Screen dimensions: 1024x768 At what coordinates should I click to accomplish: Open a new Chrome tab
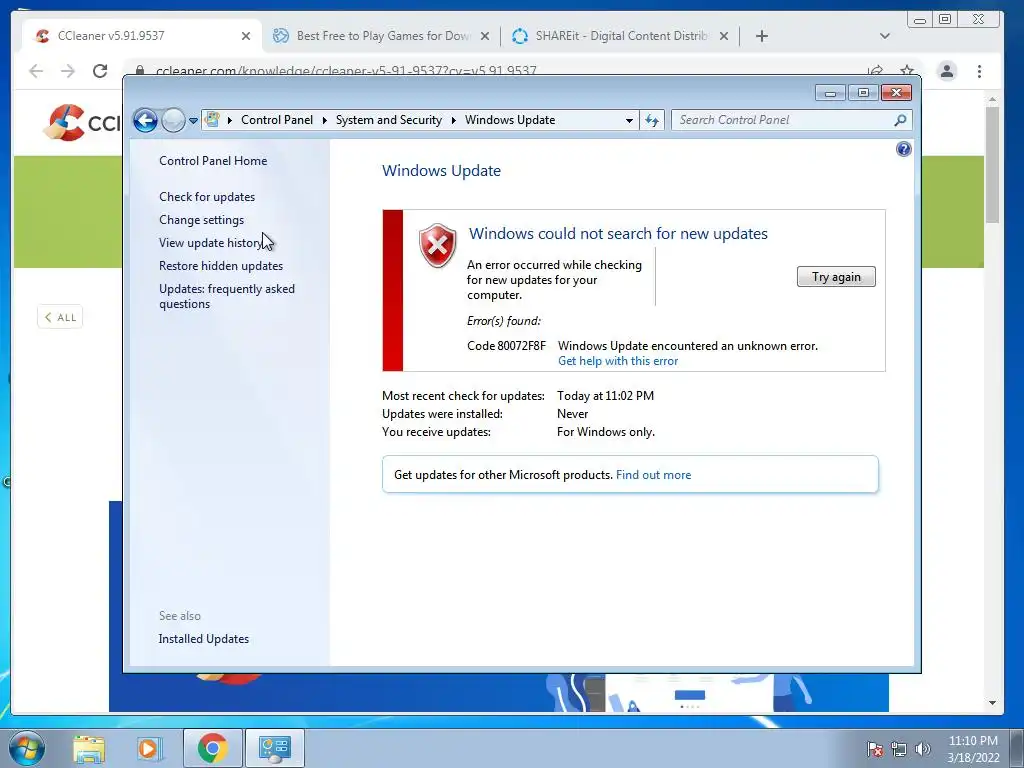click(761, 36)
